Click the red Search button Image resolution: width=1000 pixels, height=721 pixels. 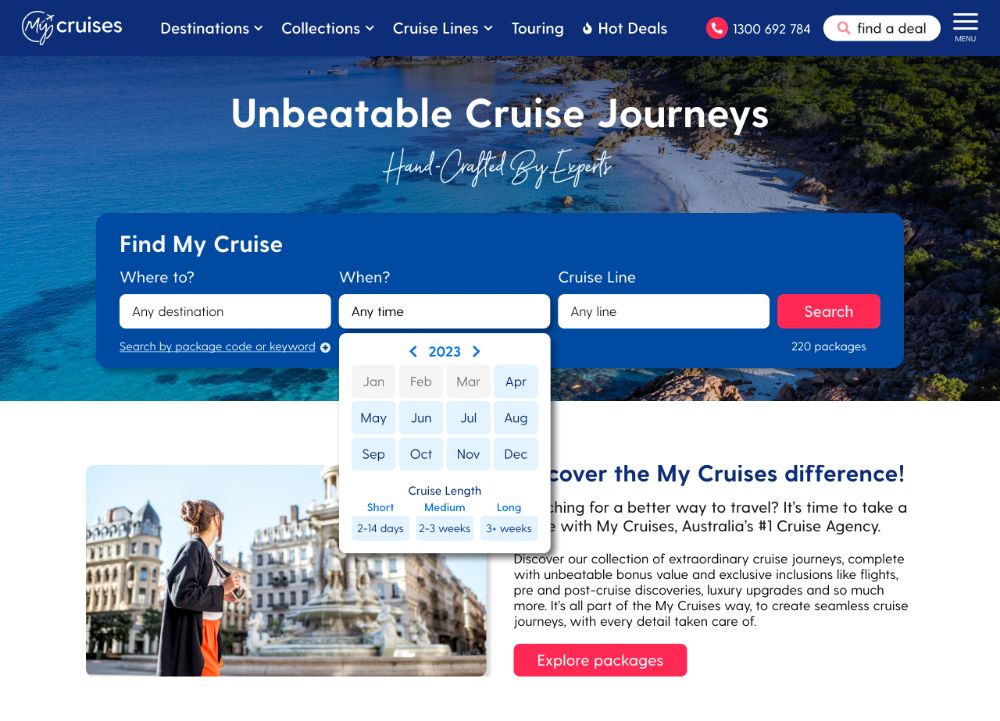pos(828,311)
